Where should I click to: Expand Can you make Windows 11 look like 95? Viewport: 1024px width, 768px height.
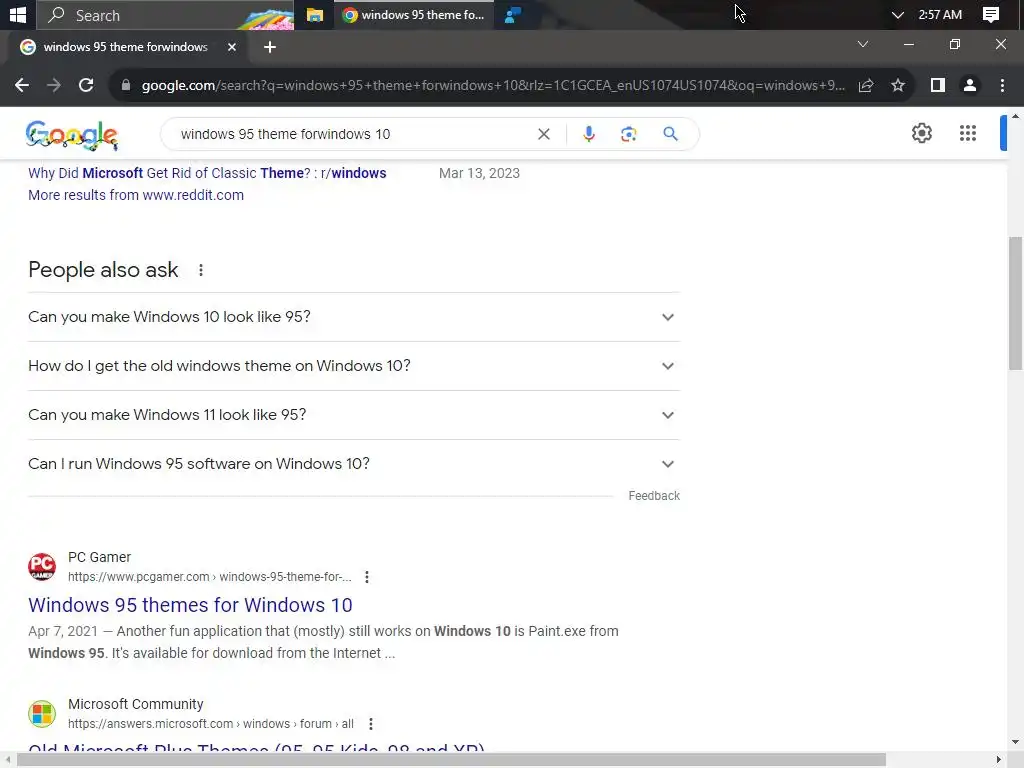coord(354,415)
